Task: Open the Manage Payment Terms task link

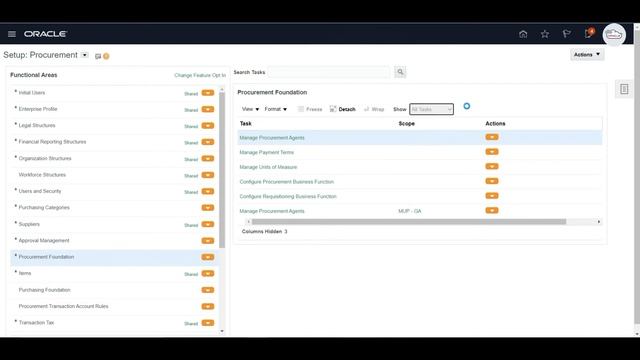Action: pyautogui.click(x=267, y=153)
